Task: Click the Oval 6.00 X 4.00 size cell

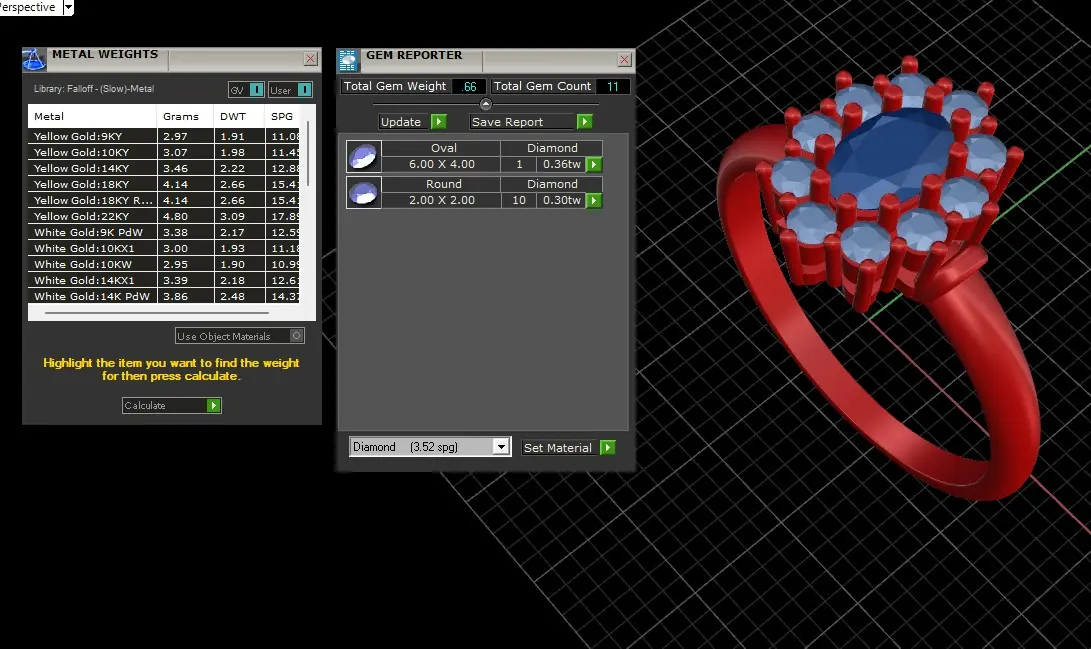Action: [441, 164]
